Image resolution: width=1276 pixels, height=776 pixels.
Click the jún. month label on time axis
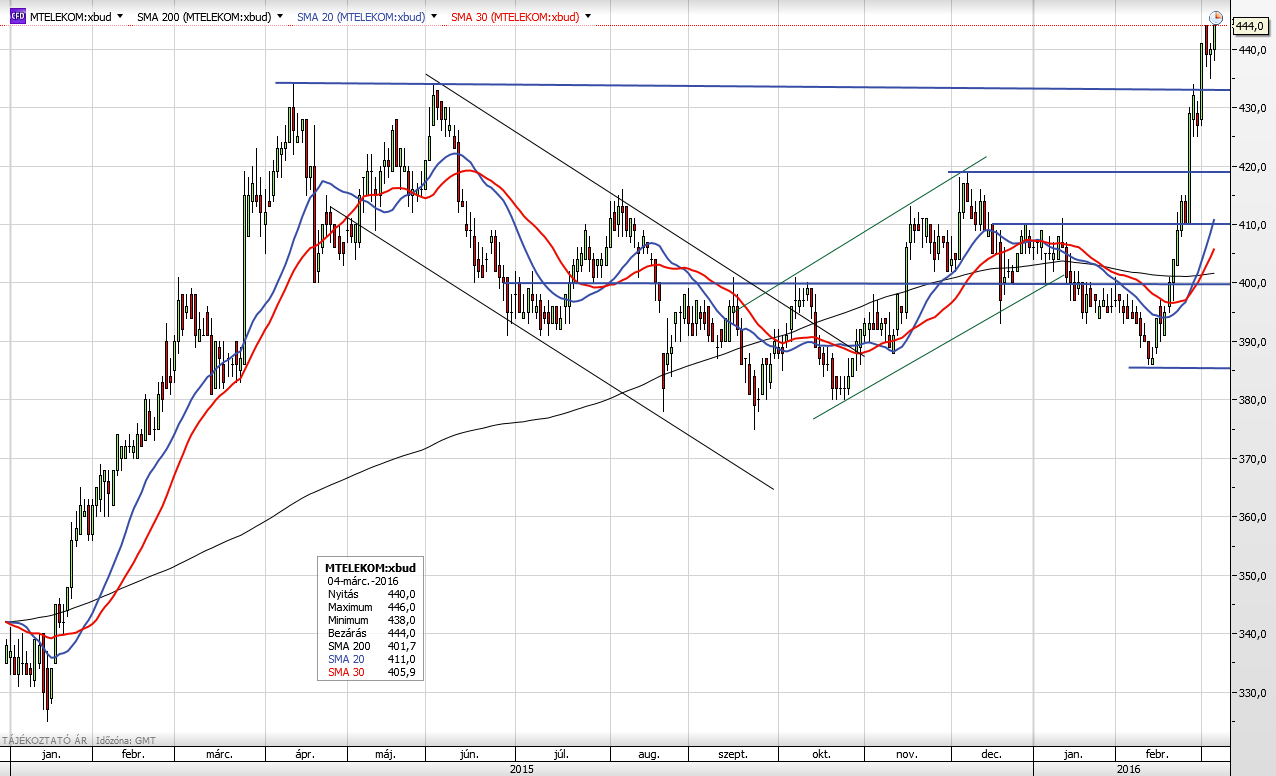469,754
